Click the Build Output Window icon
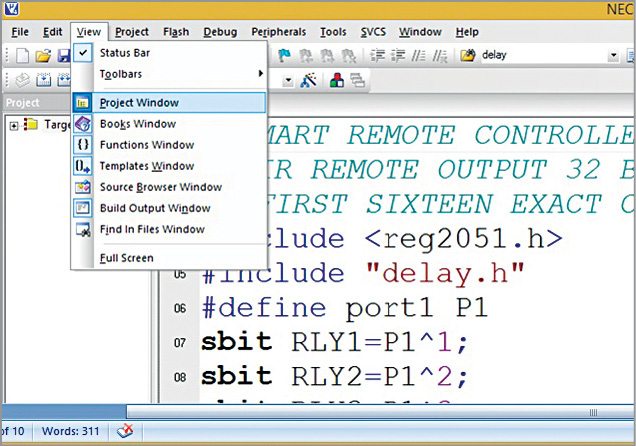Image resolution: width=636 pixels, height=446 pixels. tap(83, 208)
